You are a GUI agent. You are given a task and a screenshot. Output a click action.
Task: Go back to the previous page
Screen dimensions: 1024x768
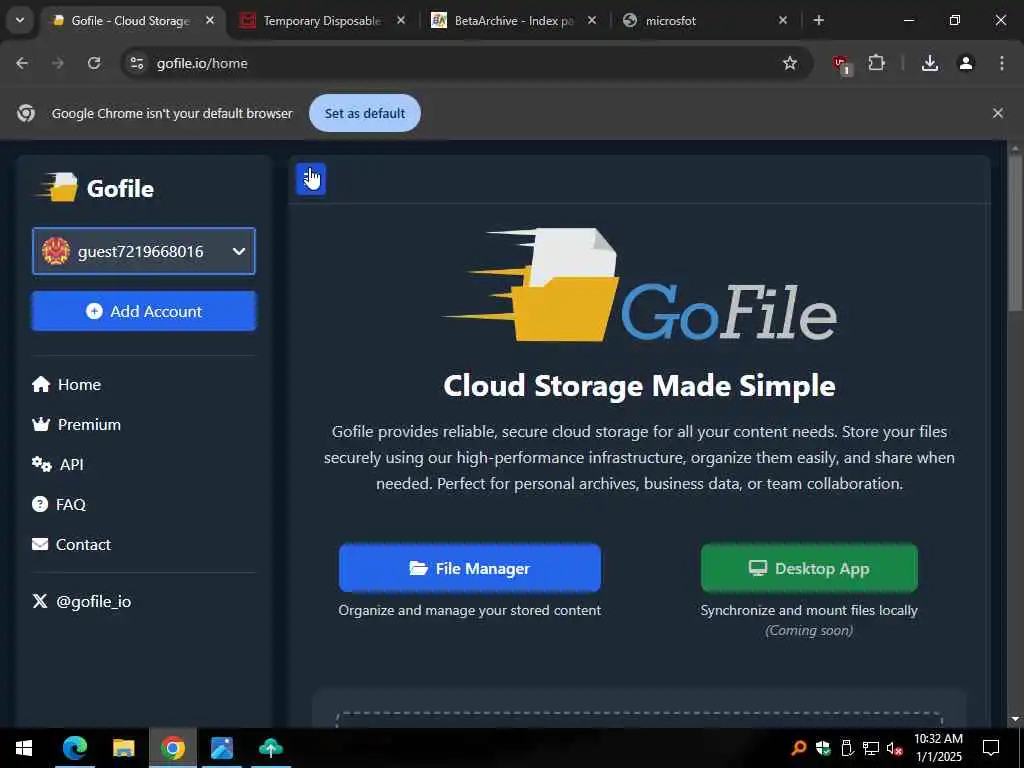(x=22, y=63)
